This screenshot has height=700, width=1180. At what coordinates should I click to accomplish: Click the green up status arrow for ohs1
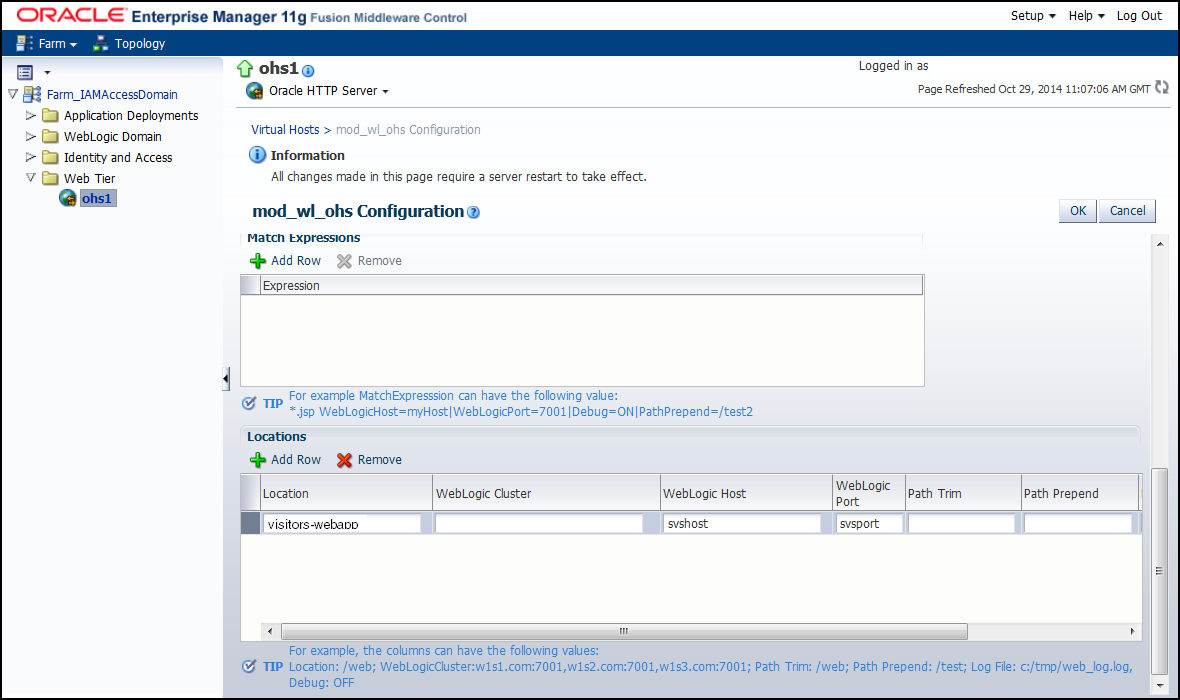pos(245,68)
